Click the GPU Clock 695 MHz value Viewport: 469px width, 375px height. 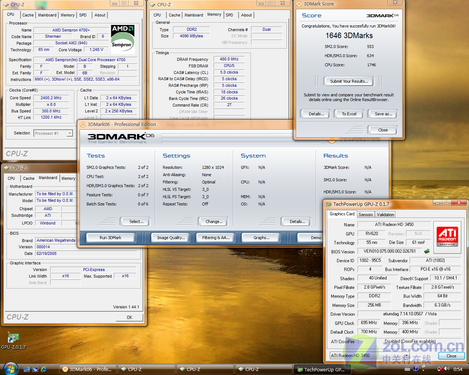pyautogui.click(x=369, y=323)
